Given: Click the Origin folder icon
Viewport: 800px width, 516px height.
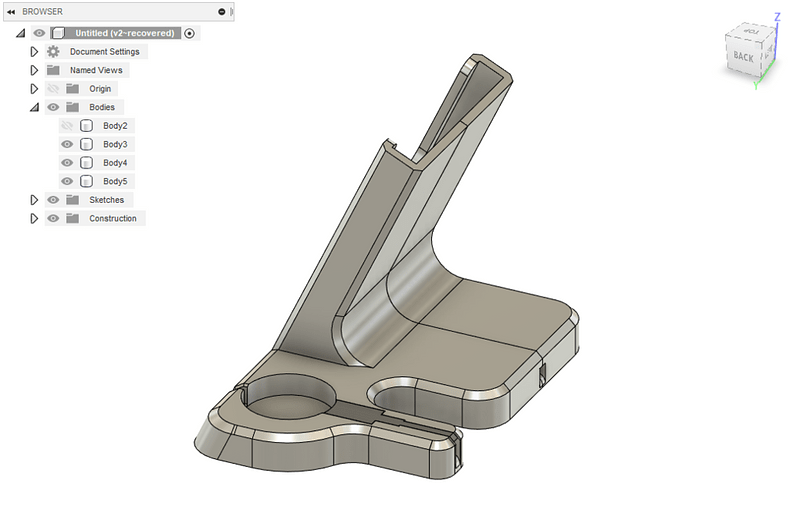Looking at the screenshot, I should tap(72, 89).
